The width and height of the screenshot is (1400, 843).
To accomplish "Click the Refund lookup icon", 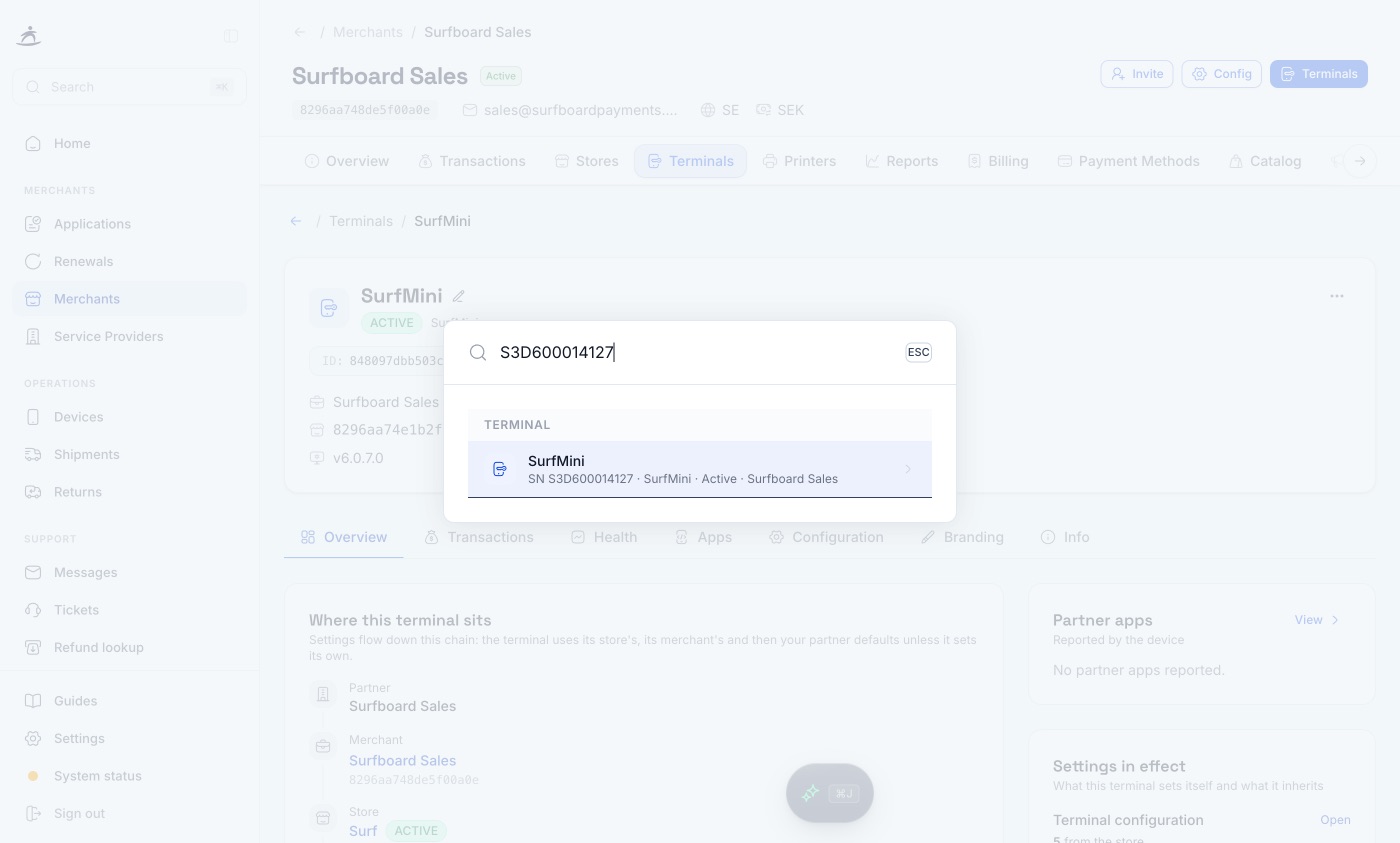I will 33,648.
